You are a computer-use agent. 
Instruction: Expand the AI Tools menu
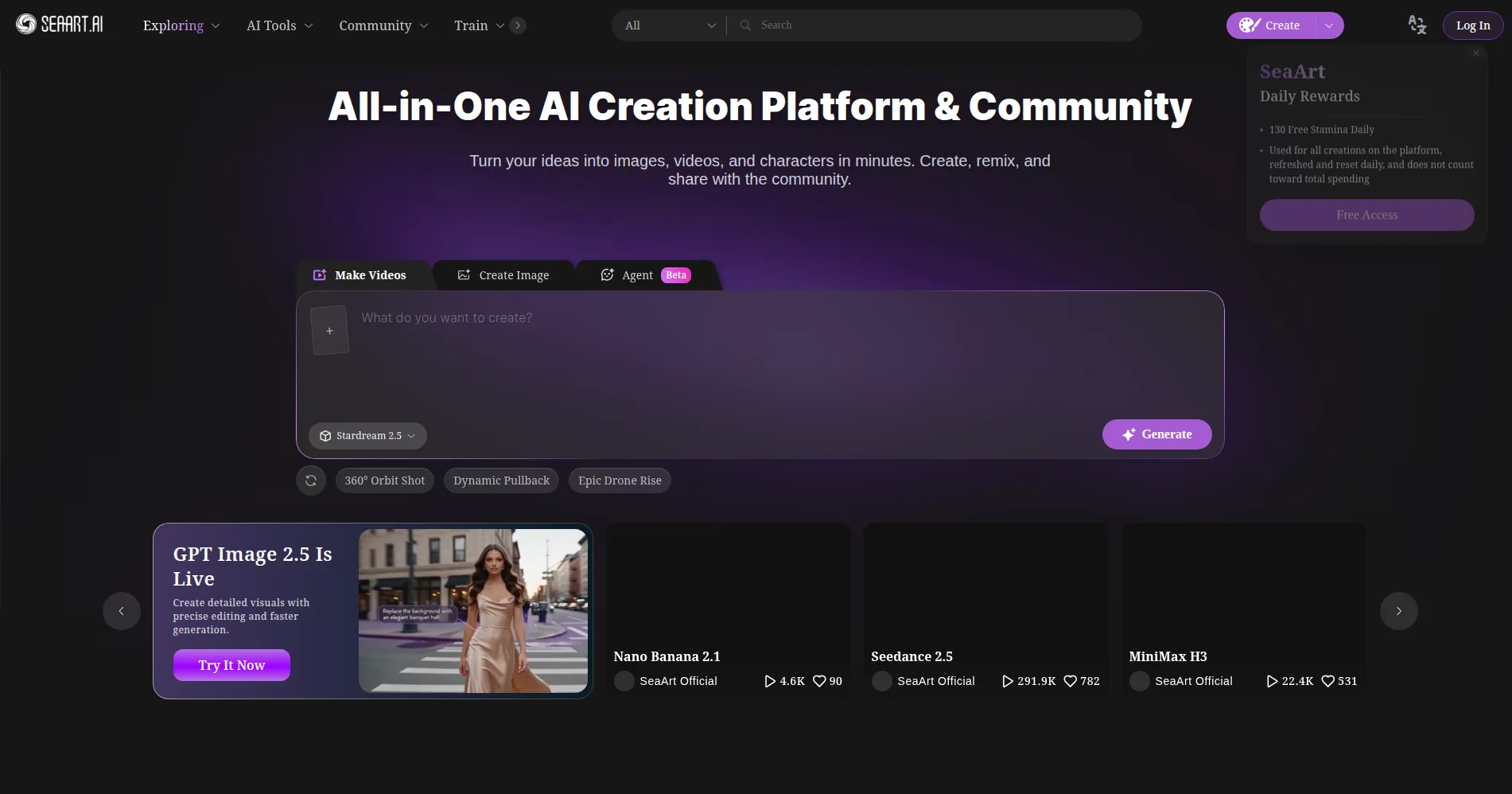pos(279,25)
